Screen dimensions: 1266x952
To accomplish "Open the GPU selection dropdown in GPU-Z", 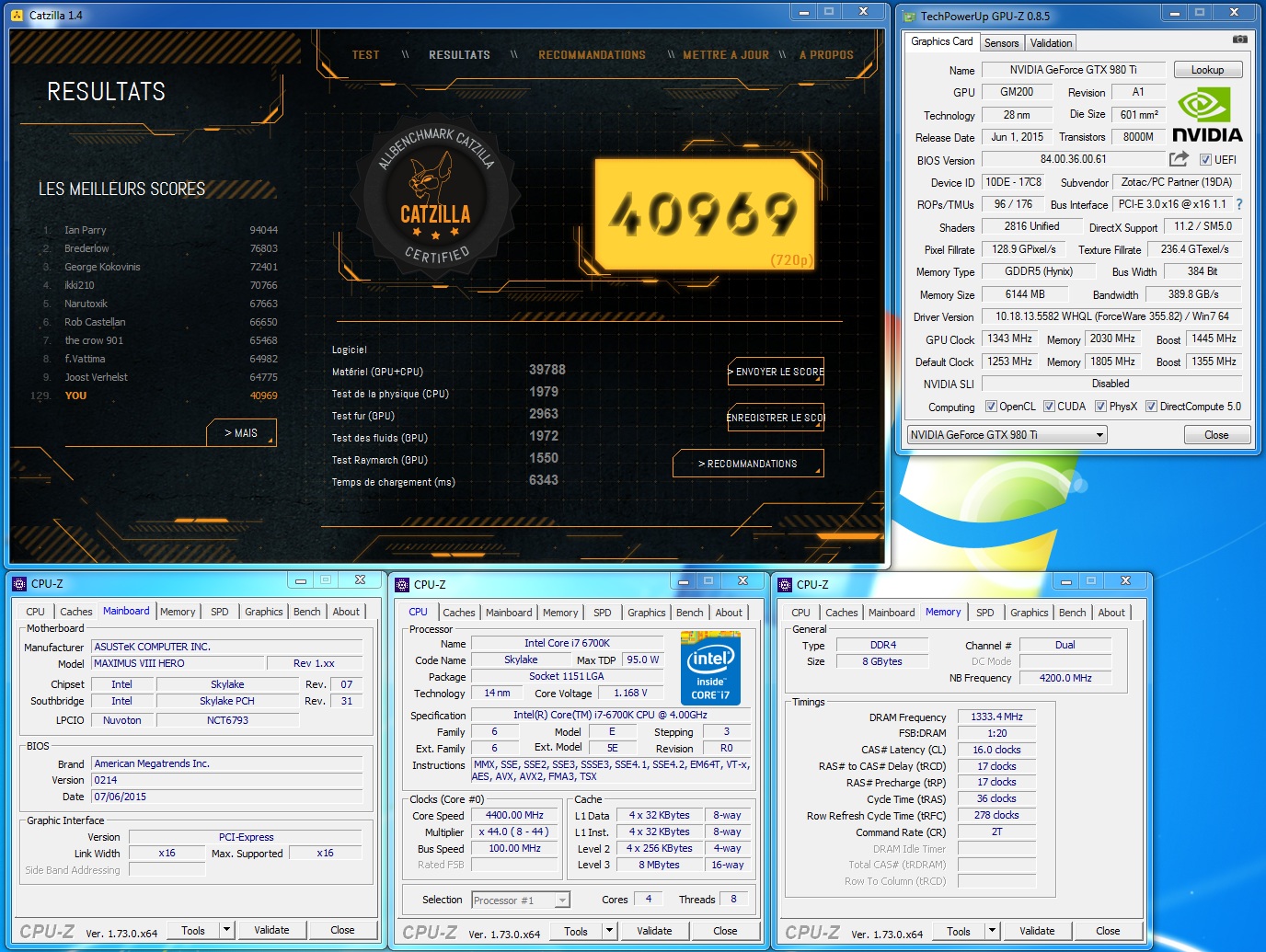I will tap(1007, 435).
